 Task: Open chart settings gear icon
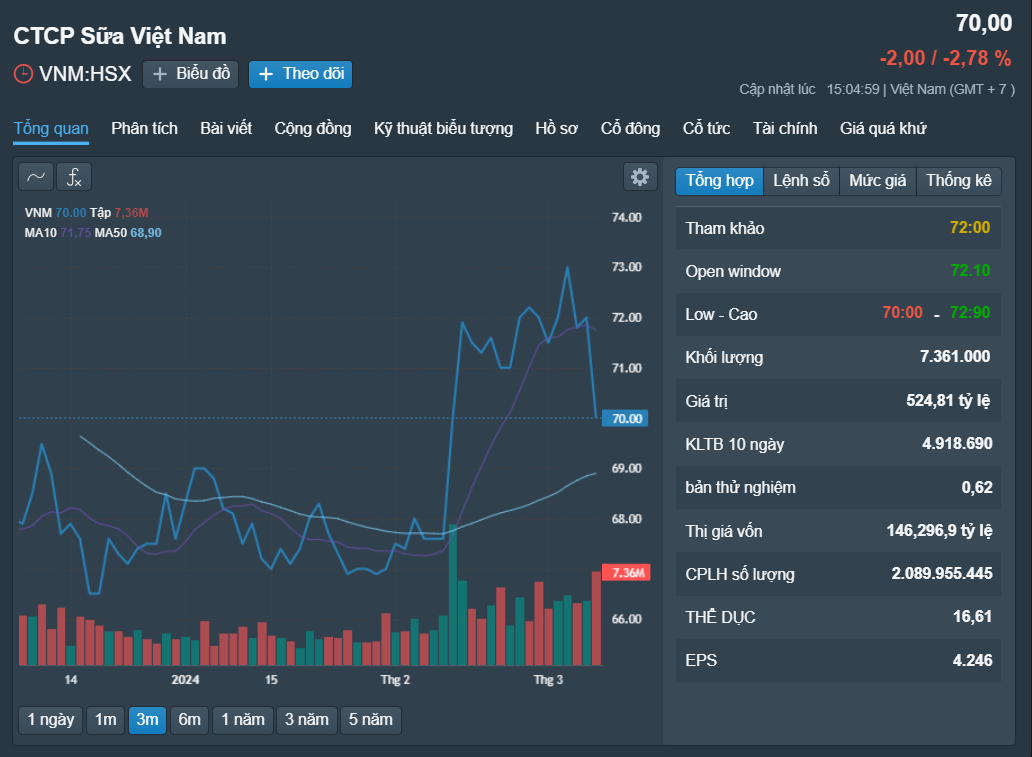click(x=640, y=176)
